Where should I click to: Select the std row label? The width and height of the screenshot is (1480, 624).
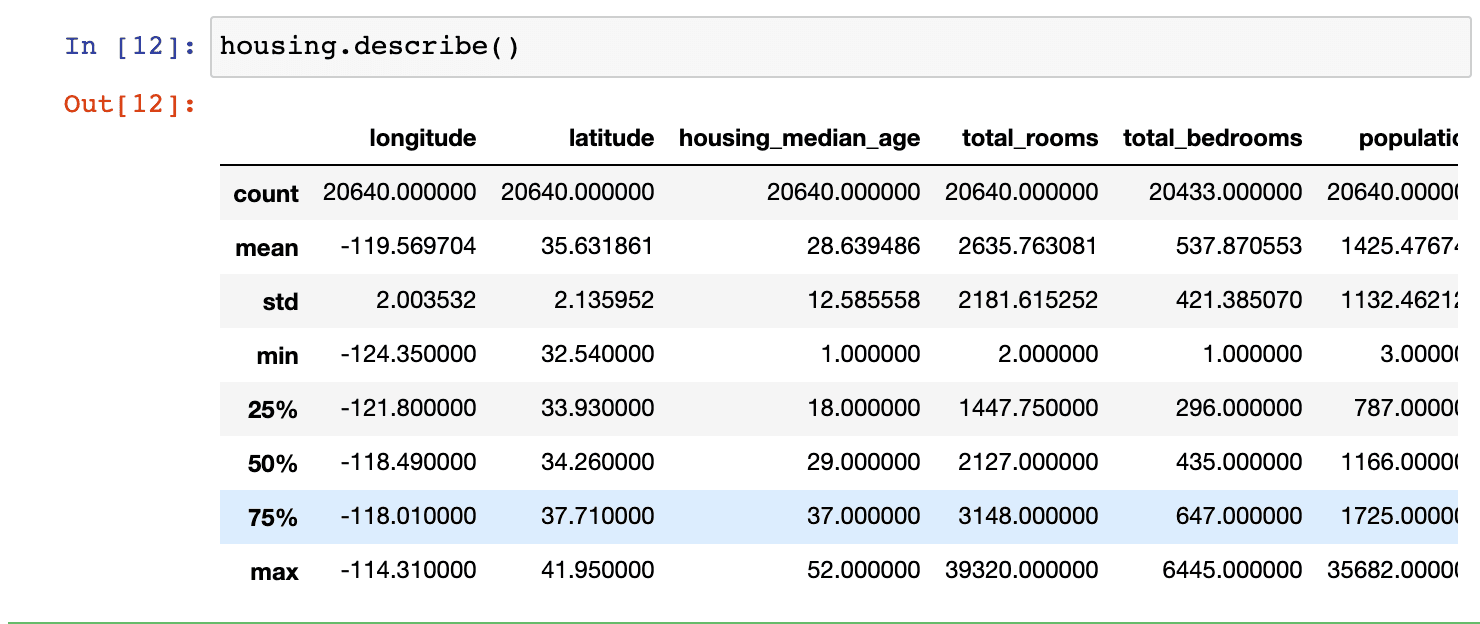(x=280, y=302)
